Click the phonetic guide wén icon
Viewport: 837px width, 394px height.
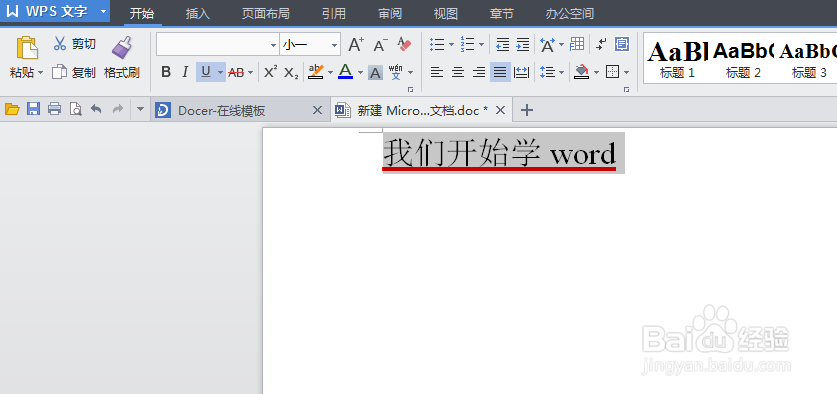396,72
